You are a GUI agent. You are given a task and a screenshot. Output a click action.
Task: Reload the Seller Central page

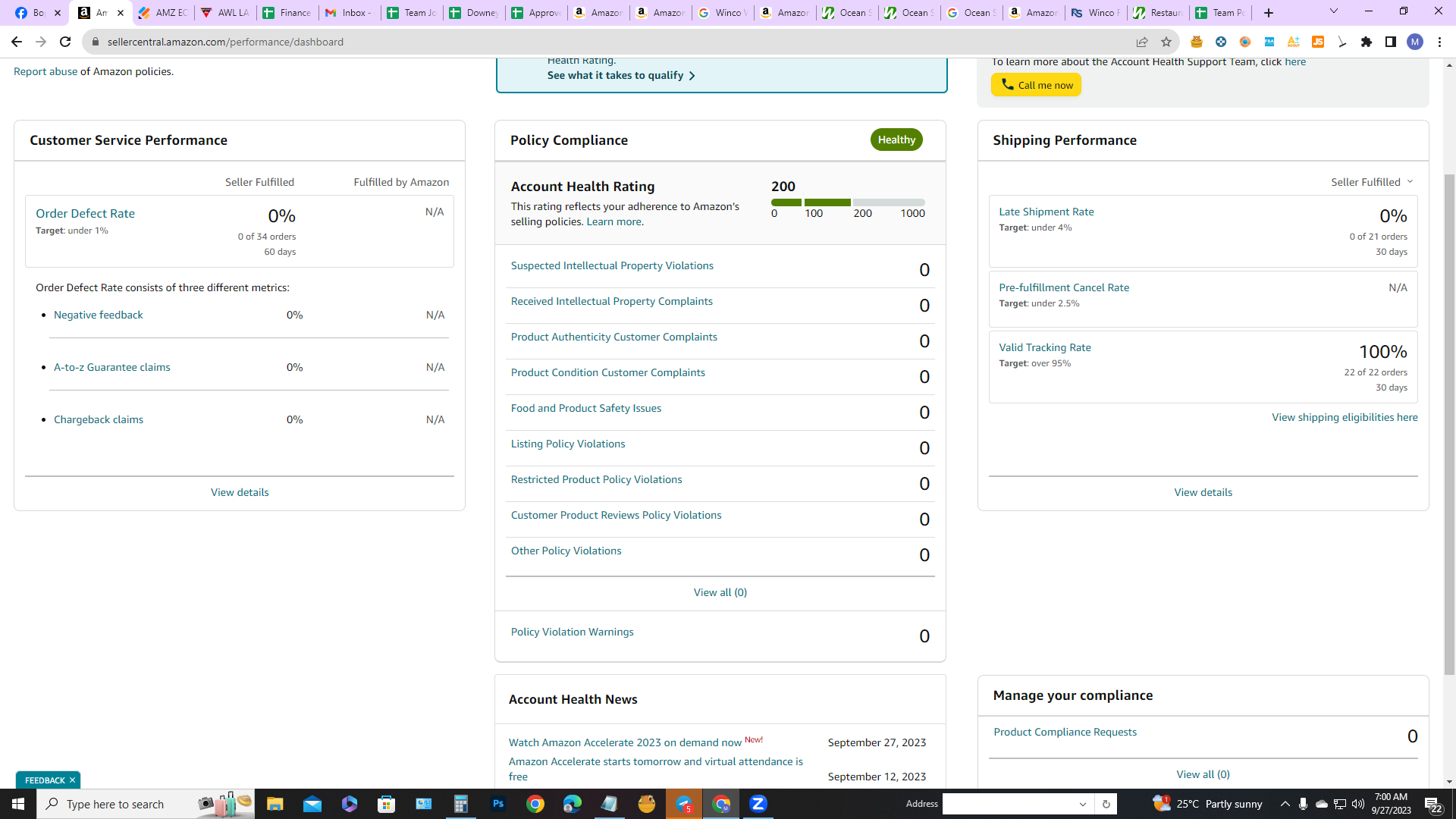pyautogui.click(x=65, y=42)
